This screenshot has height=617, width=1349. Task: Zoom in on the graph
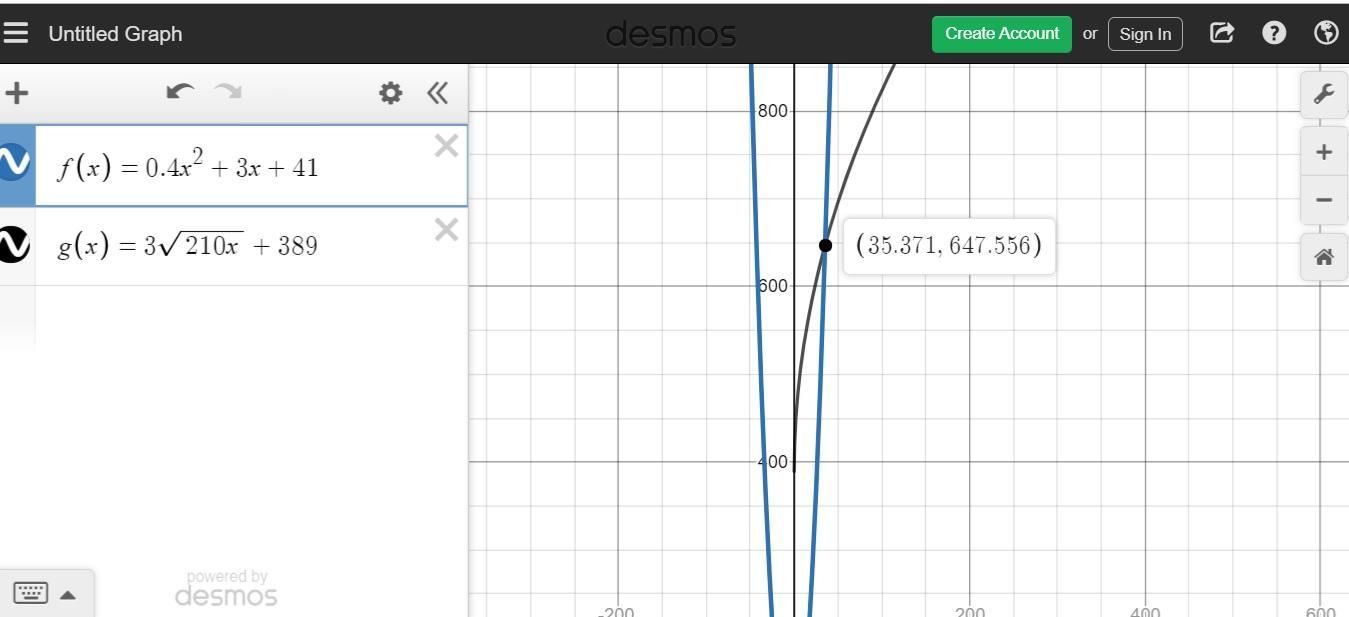(1324, 152)
